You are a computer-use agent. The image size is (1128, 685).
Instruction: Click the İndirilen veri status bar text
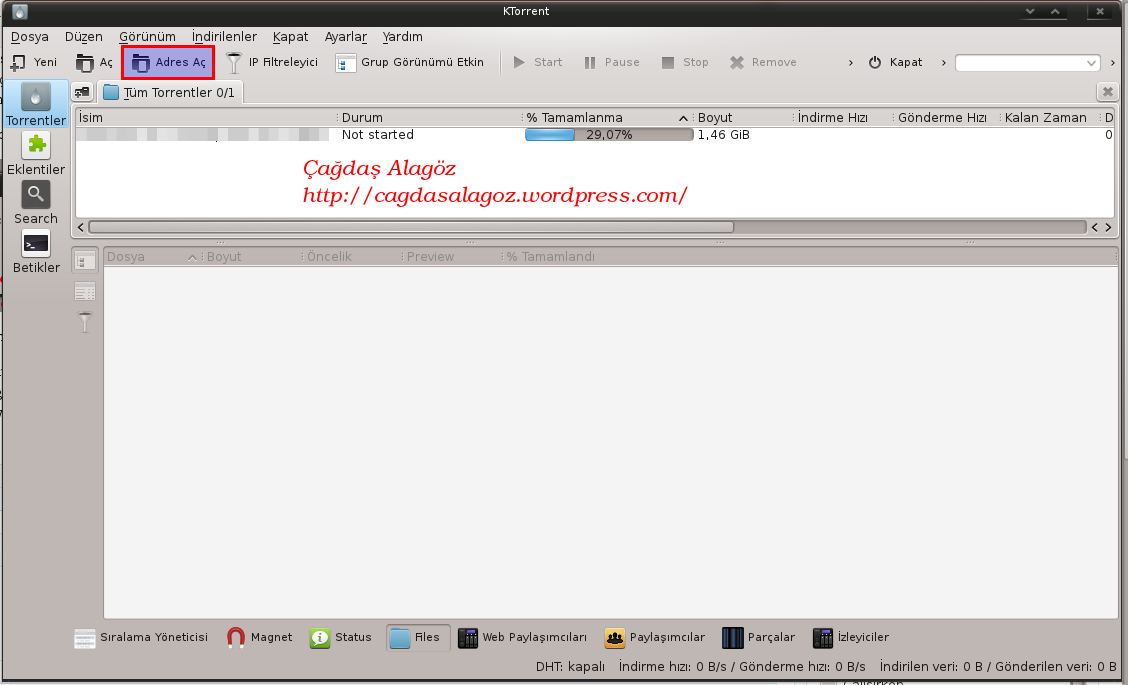pos(999,667)
